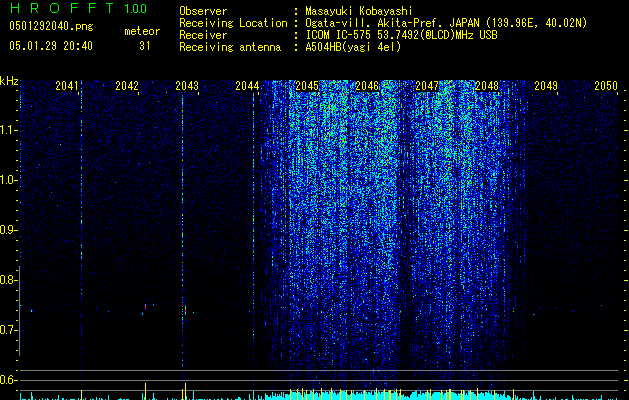Click the 2046 time marker
The width and height of the screenshot is (629, 400).
[367, 86]
